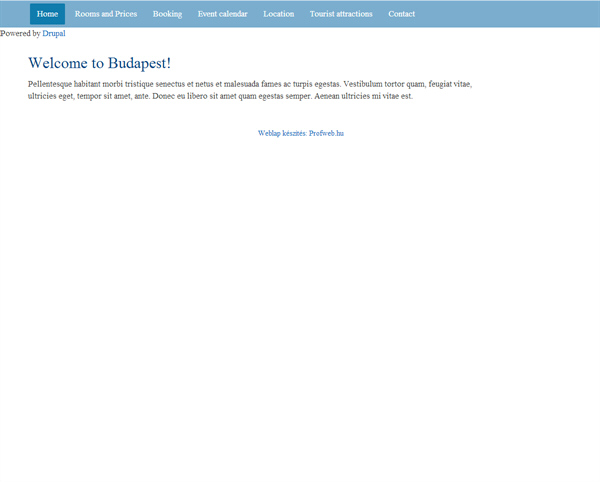This screenshot has width=600, height=482.
Task: Go to Rooms and Prices page
Action: tap(106, 14)
